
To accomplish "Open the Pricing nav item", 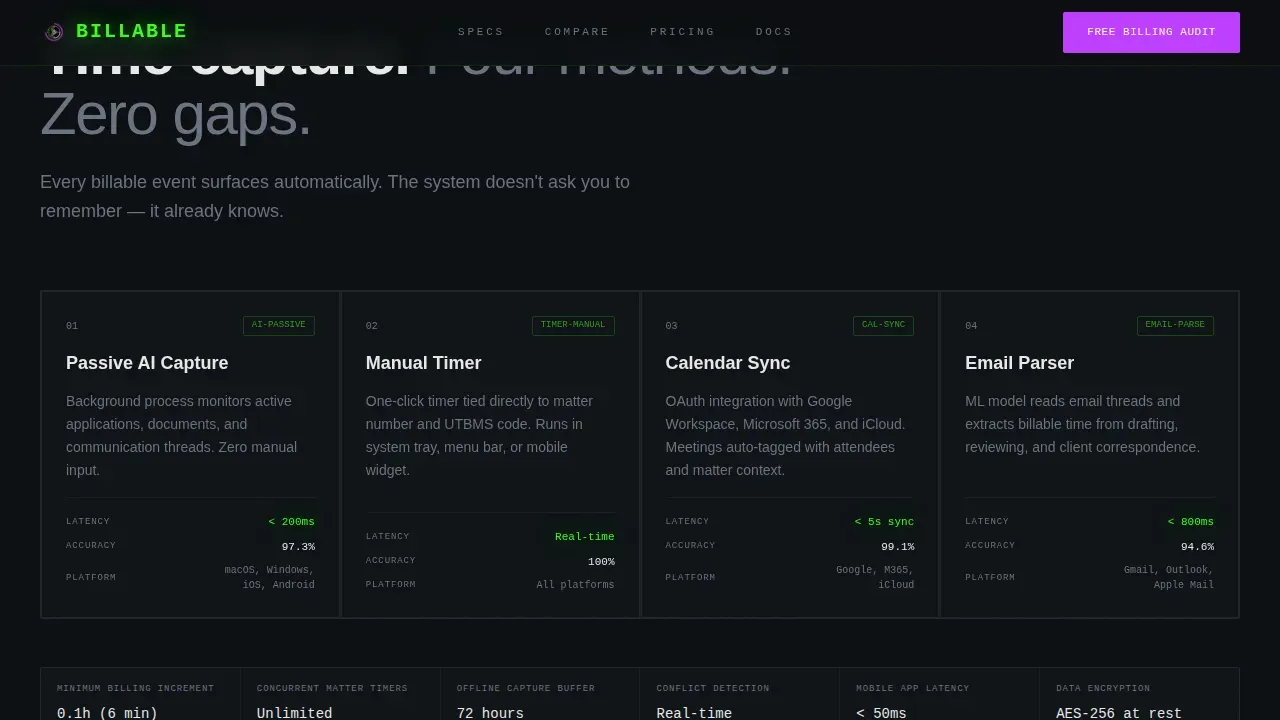I will [x=683, y=32].
